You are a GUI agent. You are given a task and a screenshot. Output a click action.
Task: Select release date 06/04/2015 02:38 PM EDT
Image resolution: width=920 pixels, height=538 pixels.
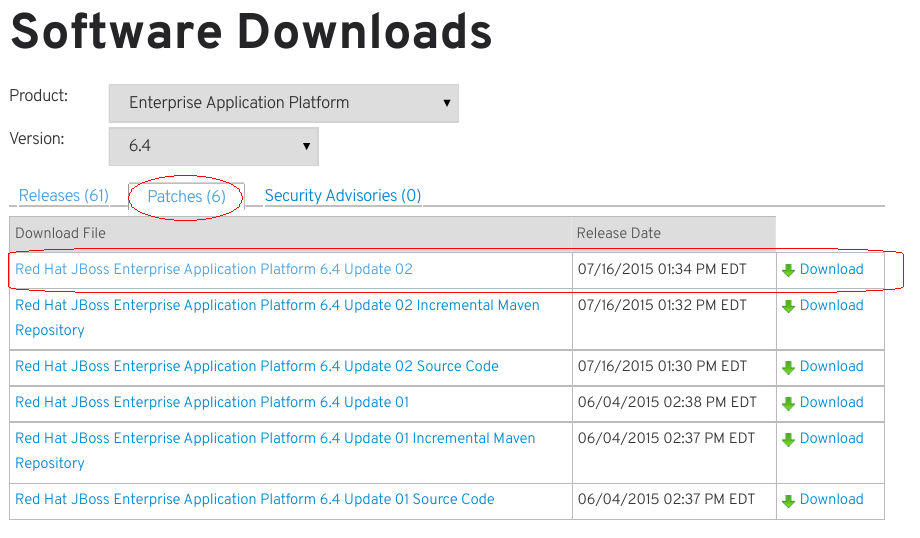coord(667,402)
